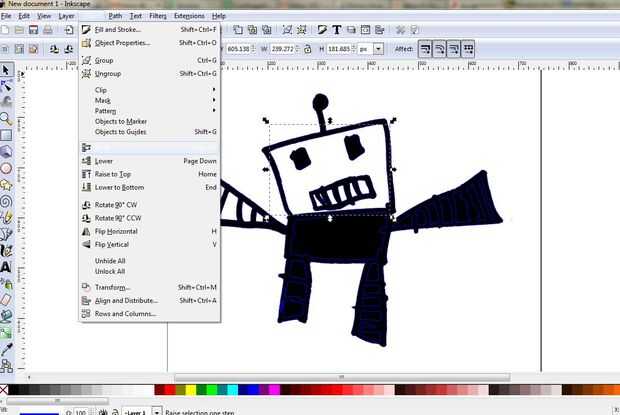Choose Objects to Marker entry
Viewport: 620px width, 415px height.
pyautogui.click(x=149, y=121)
